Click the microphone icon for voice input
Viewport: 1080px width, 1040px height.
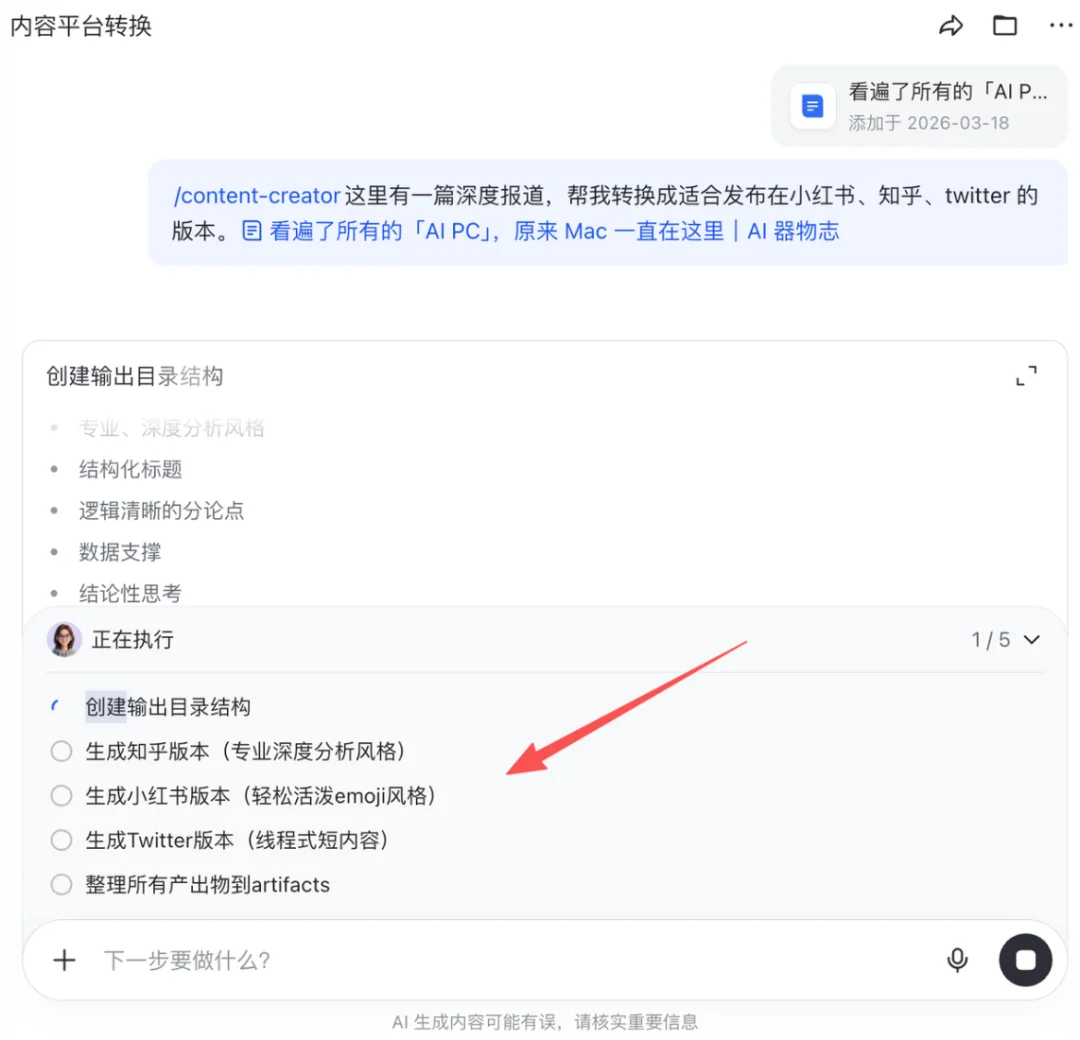click(957, 959)
